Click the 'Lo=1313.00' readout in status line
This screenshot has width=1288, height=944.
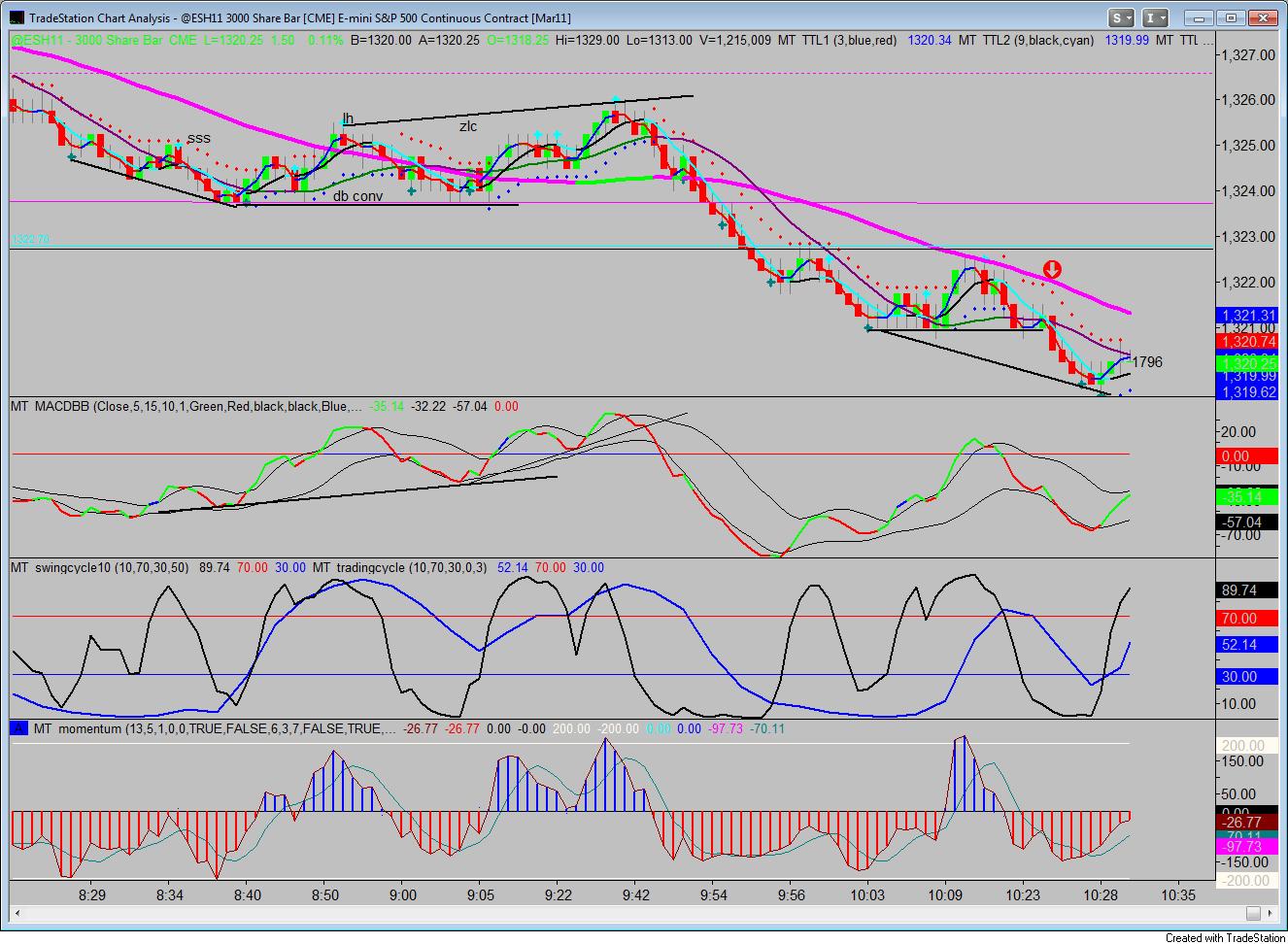click(660, 40)
